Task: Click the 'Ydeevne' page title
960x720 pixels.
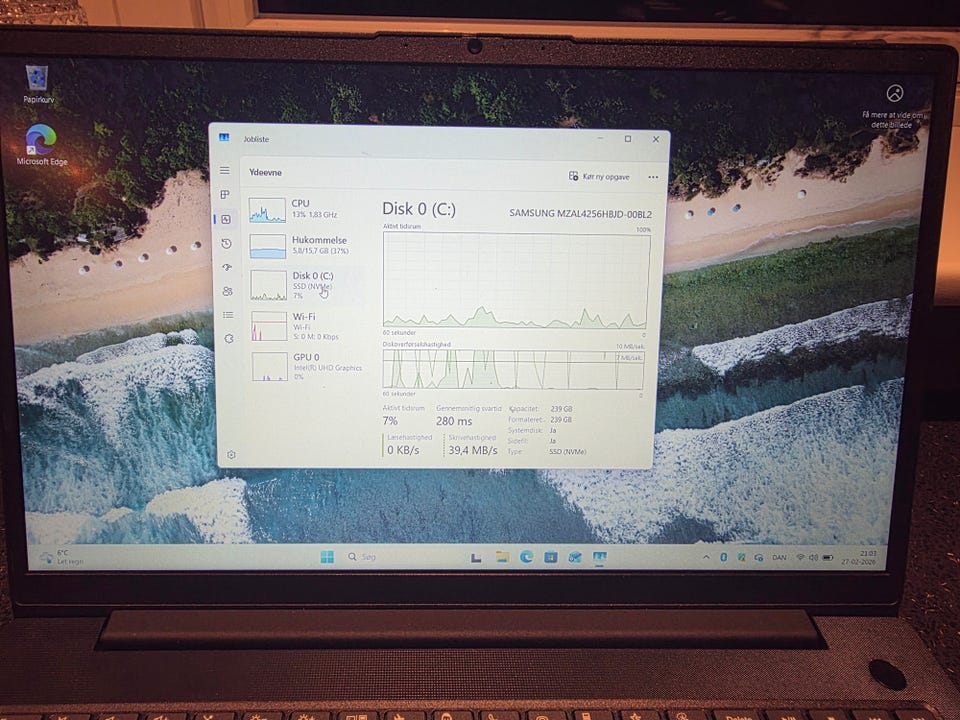Action: click(265, 173)
